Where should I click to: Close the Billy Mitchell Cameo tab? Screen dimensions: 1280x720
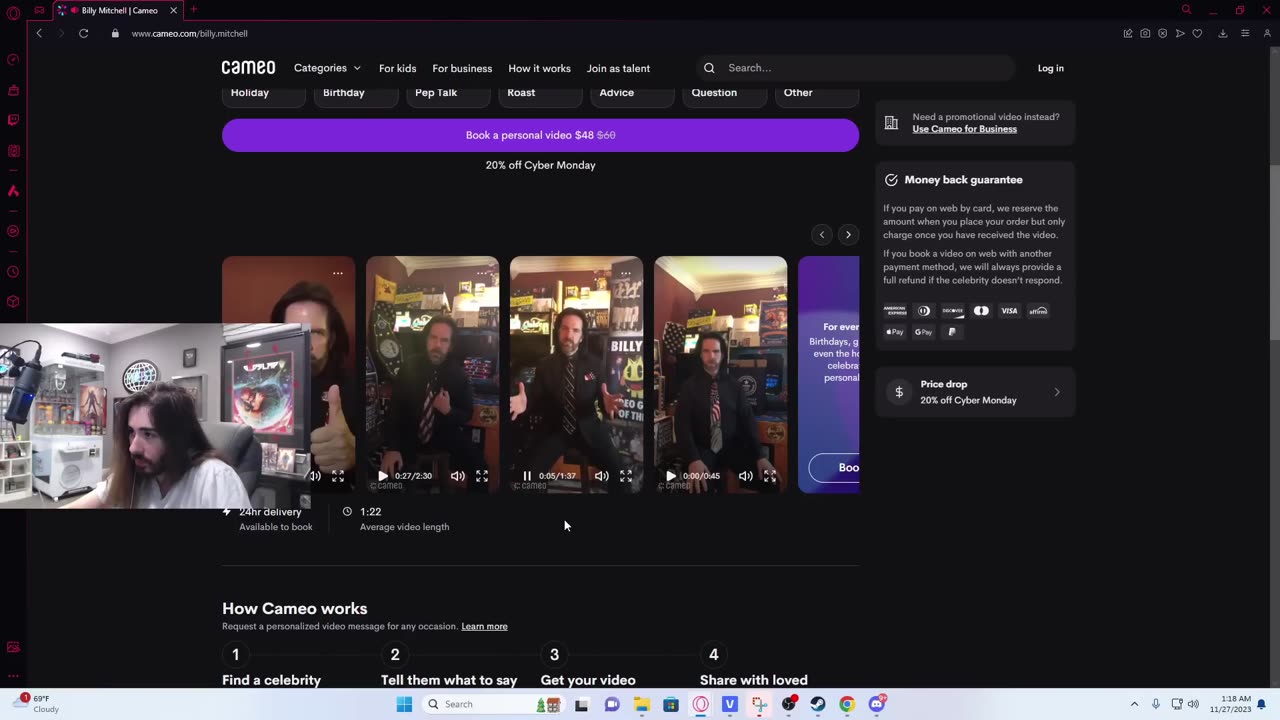(x=173, y=10)
